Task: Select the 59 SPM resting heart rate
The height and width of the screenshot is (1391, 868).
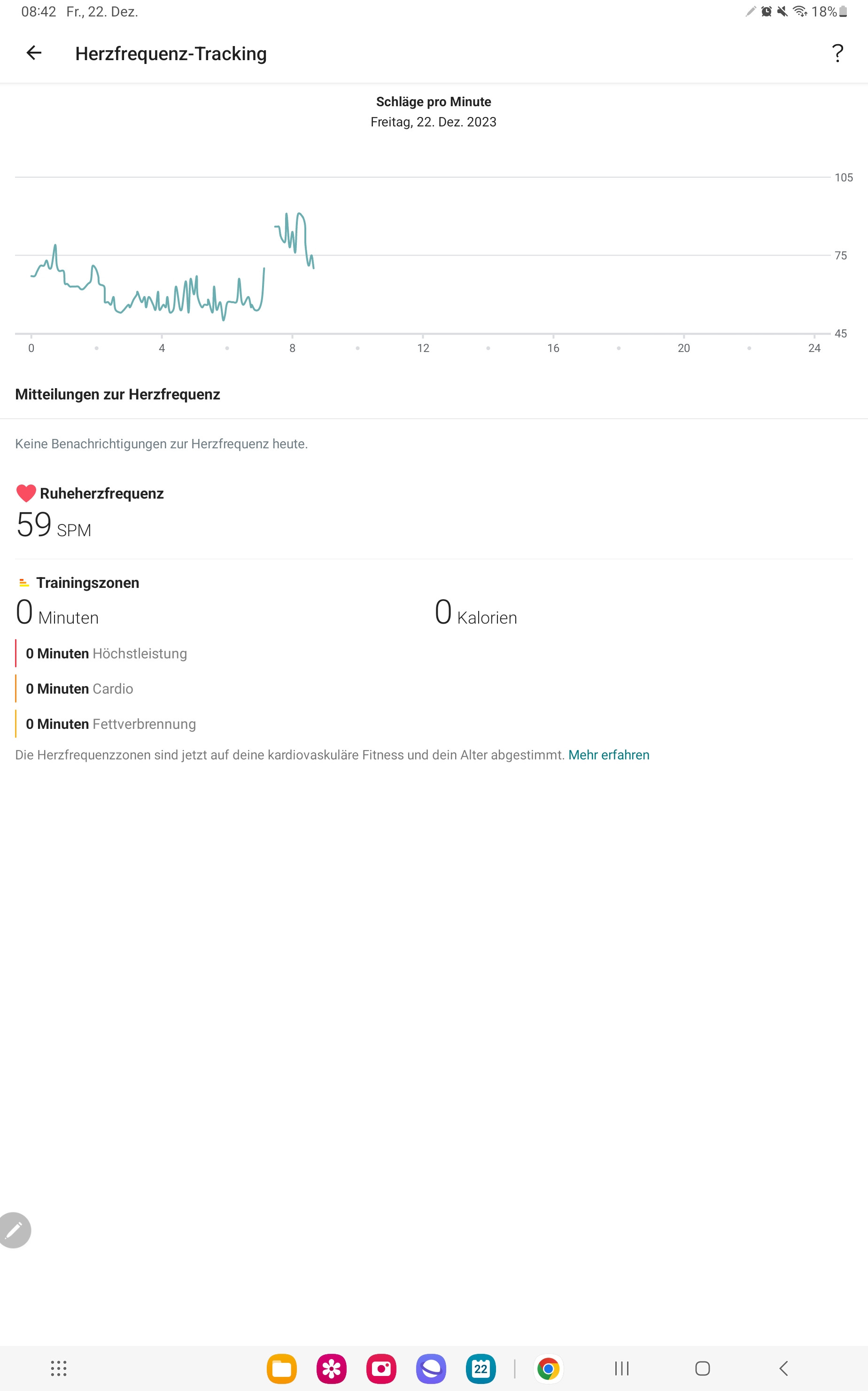Action: (53, 525)
